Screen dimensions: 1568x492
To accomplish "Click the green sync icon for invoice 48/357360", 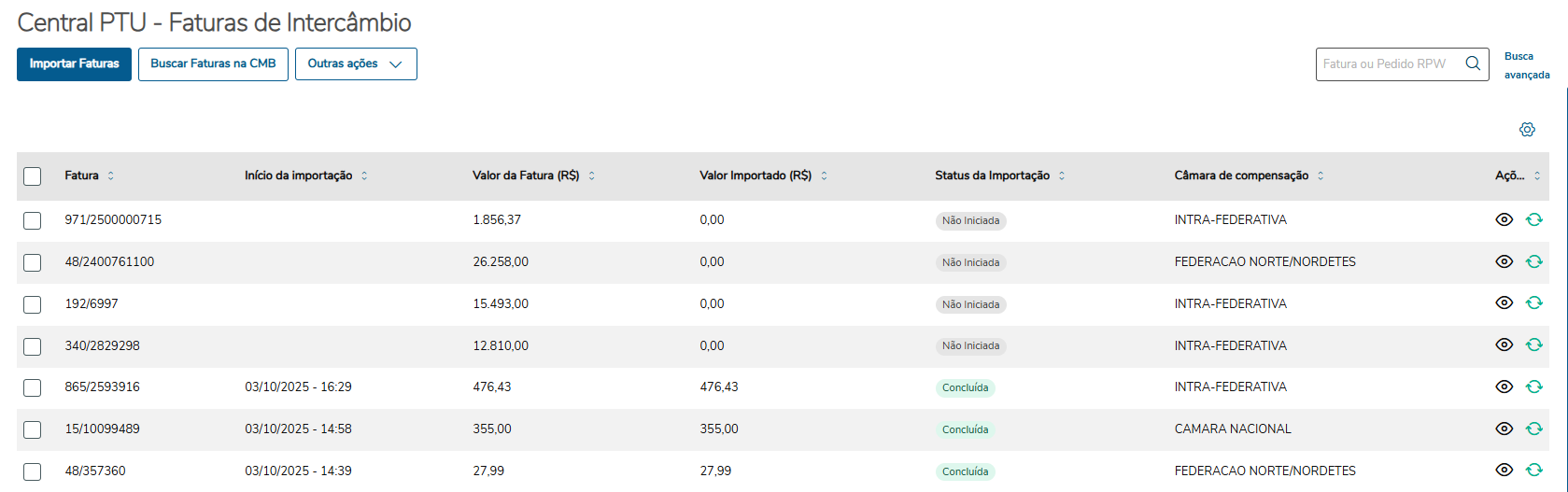I will click(1533, 471).
